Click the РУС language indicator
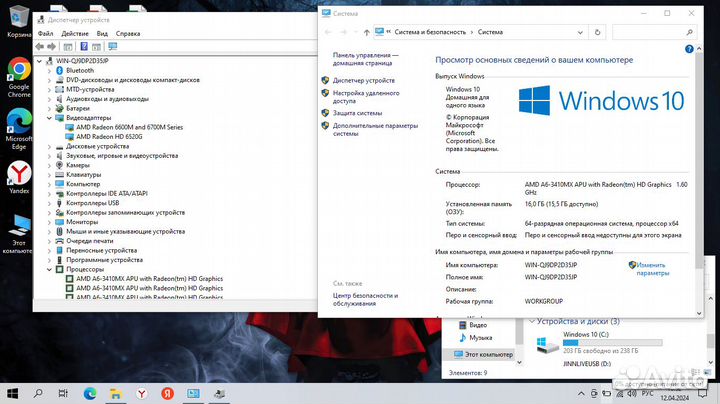Image resolution: width=720 pixels, height=404 pixels. coord(647,393)
